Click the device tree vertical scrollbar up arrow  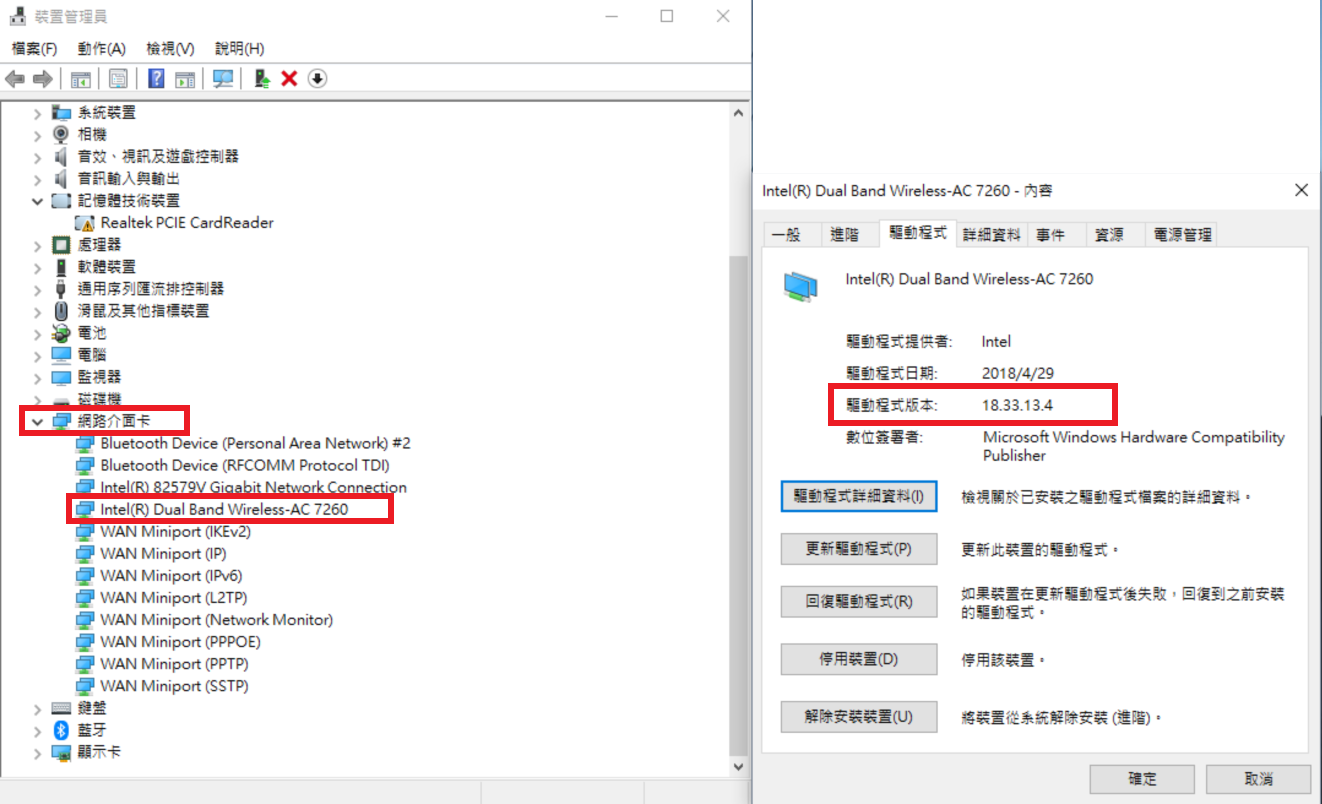(739, 113)
